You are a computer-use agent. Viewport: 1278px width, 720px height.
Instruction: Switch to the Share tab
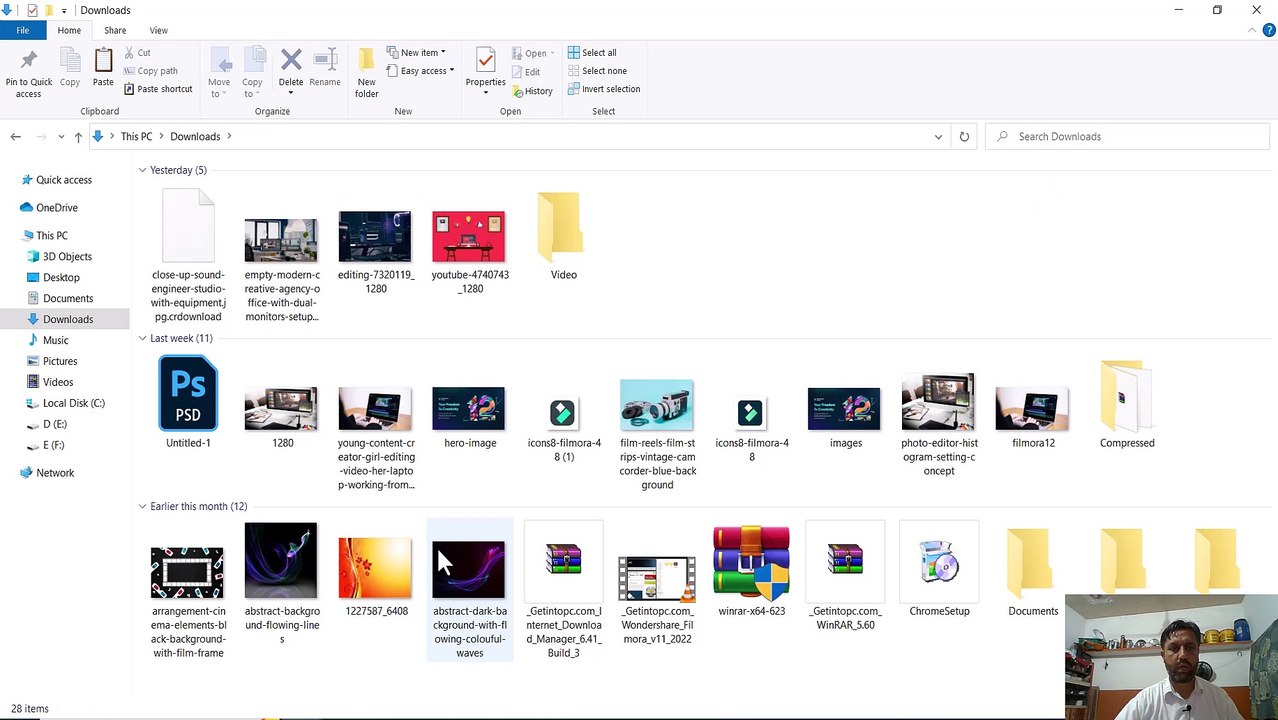click(115, 30)
